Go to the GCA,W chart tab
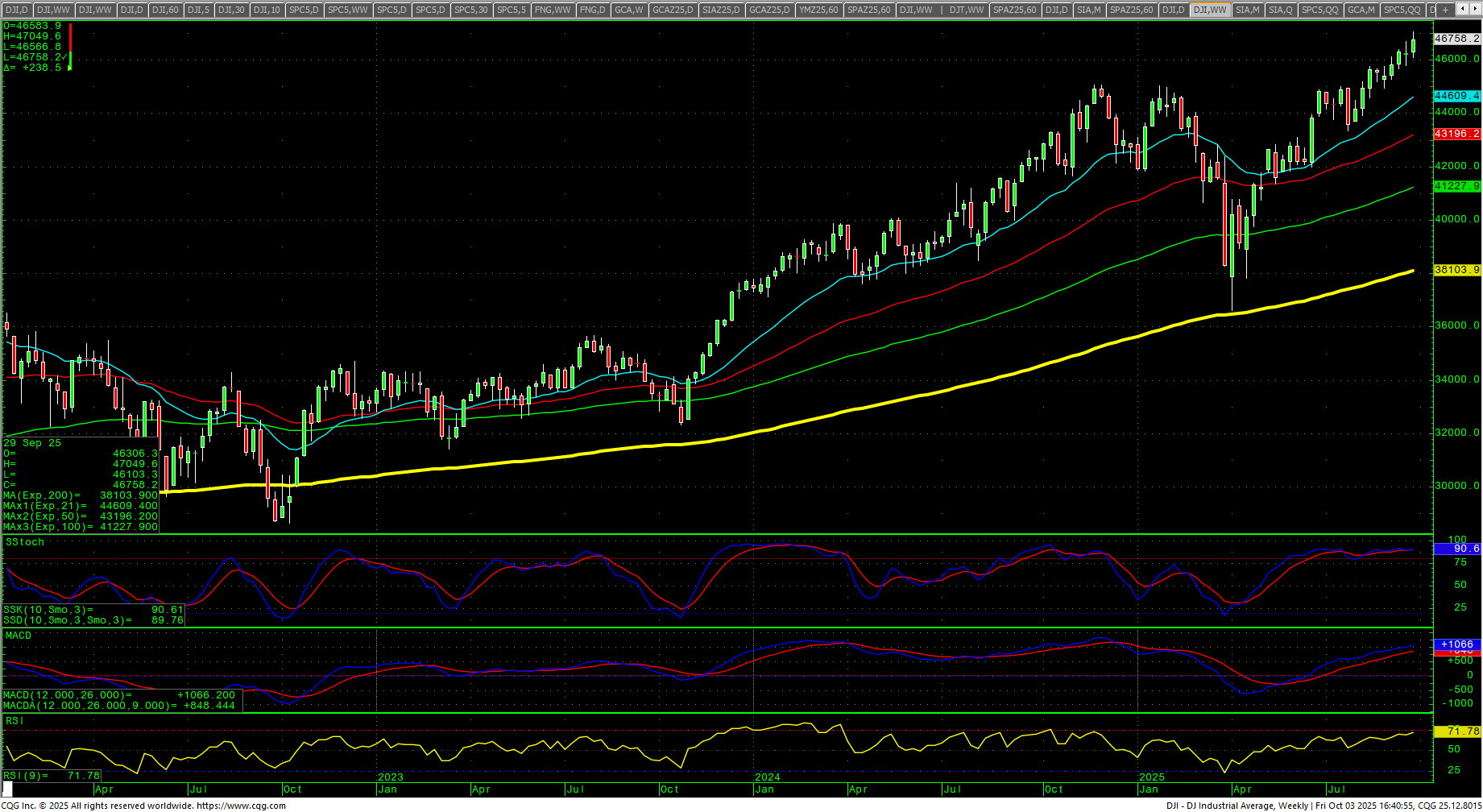Viewport: 1483px width, 812px height. 628,10
